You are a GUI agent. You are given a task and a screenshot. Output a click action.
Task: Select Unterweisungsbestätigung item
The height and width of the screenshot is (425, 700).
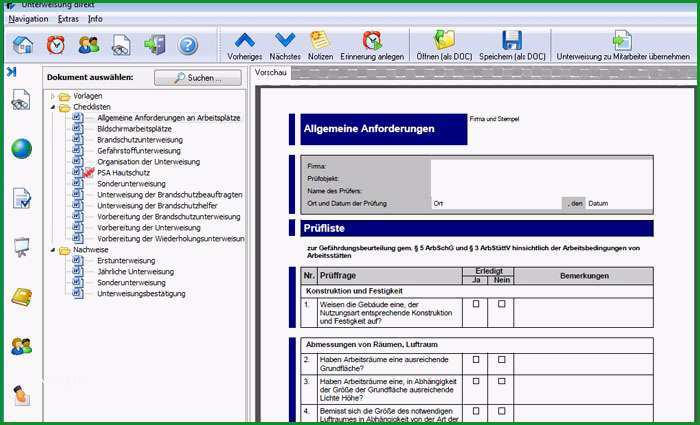pyautogui.click(x=141, y=294)
